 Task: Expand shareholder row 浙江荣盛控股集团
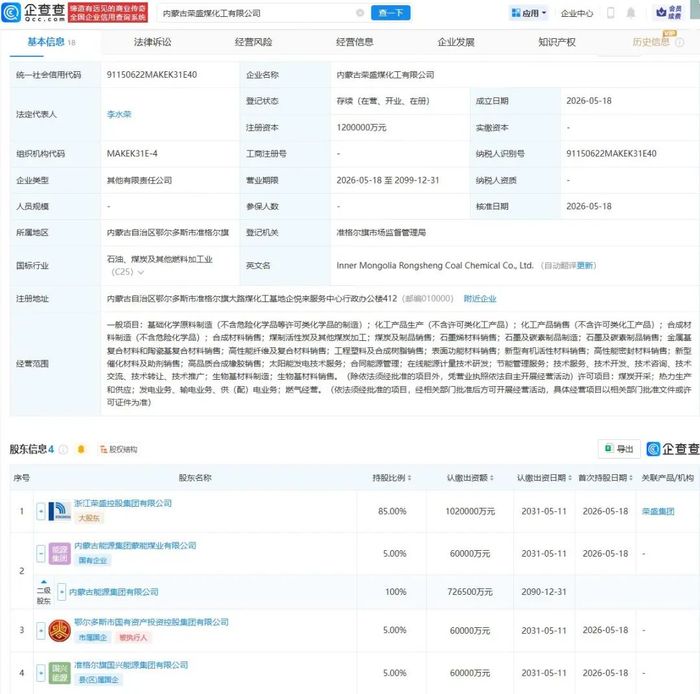41,511
